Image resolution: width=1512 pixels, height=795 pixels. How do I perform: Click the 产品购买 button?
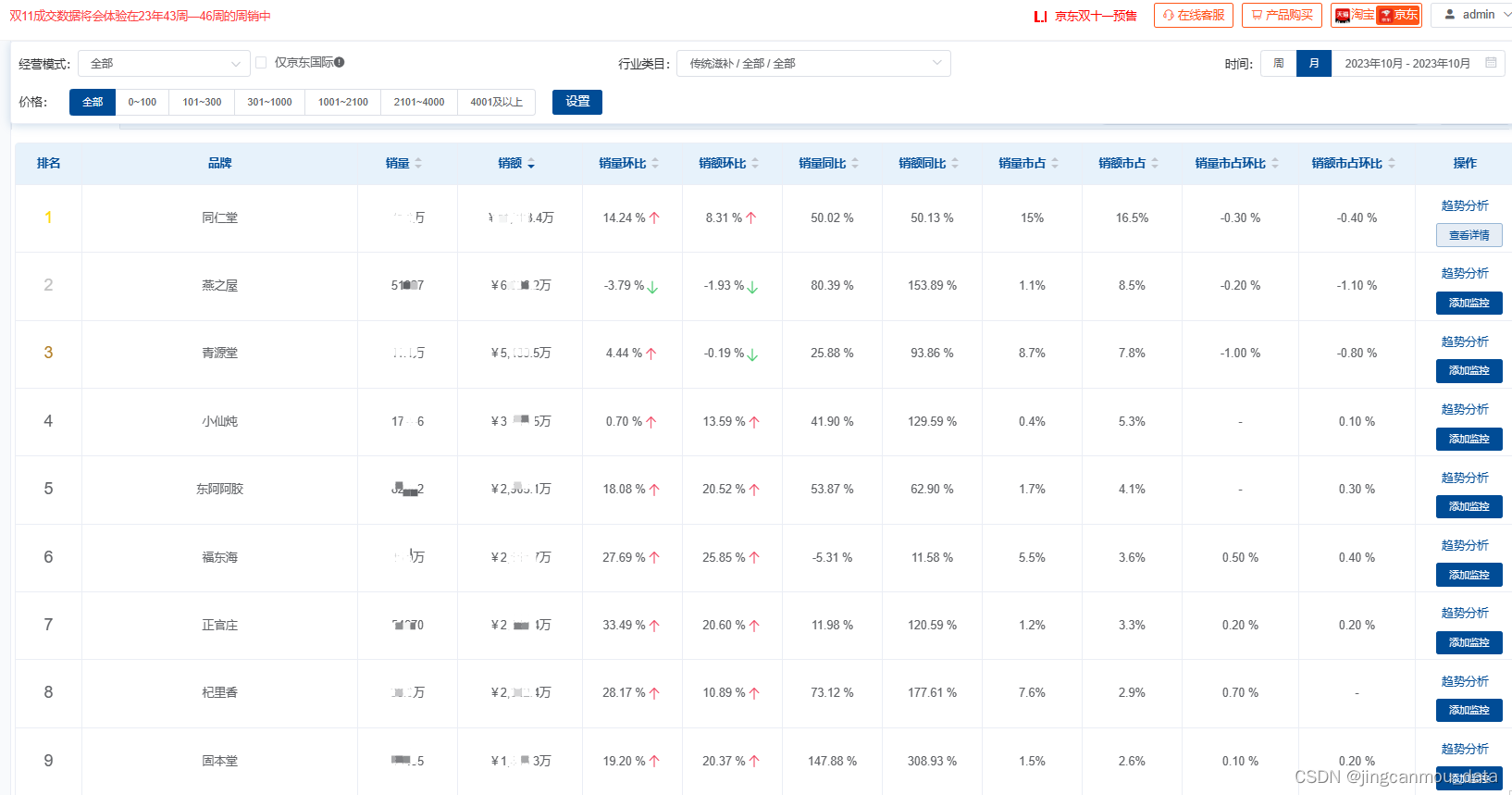point(1282,15)
